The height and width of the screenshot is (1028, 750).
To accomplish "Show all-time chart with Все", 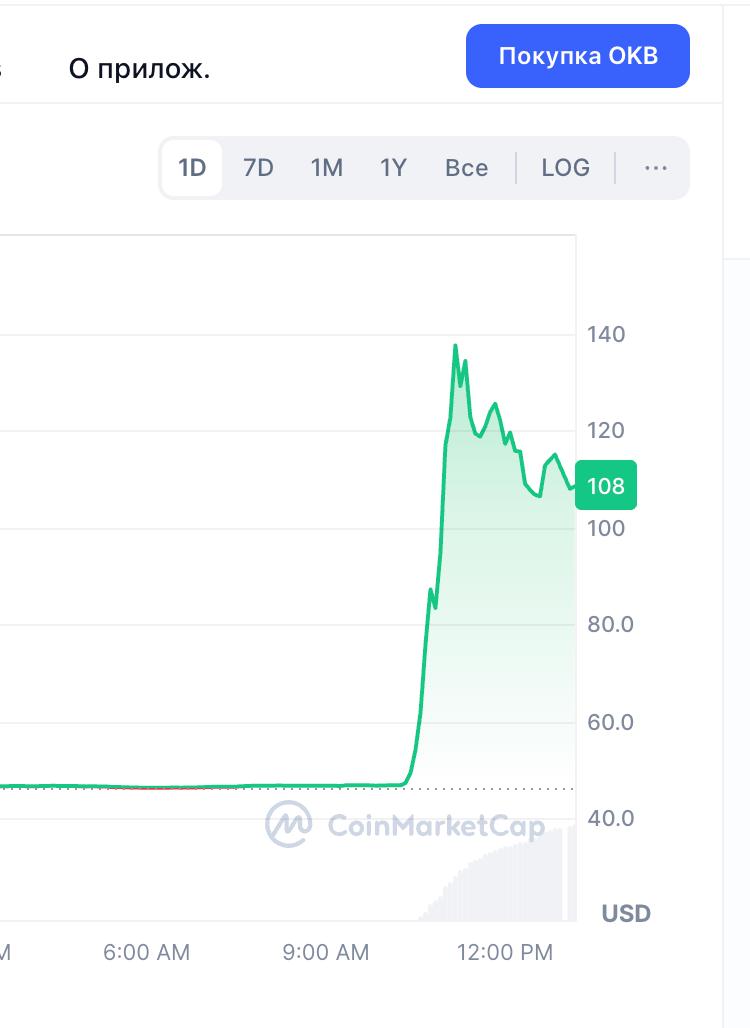I will [x=466, y=168].
